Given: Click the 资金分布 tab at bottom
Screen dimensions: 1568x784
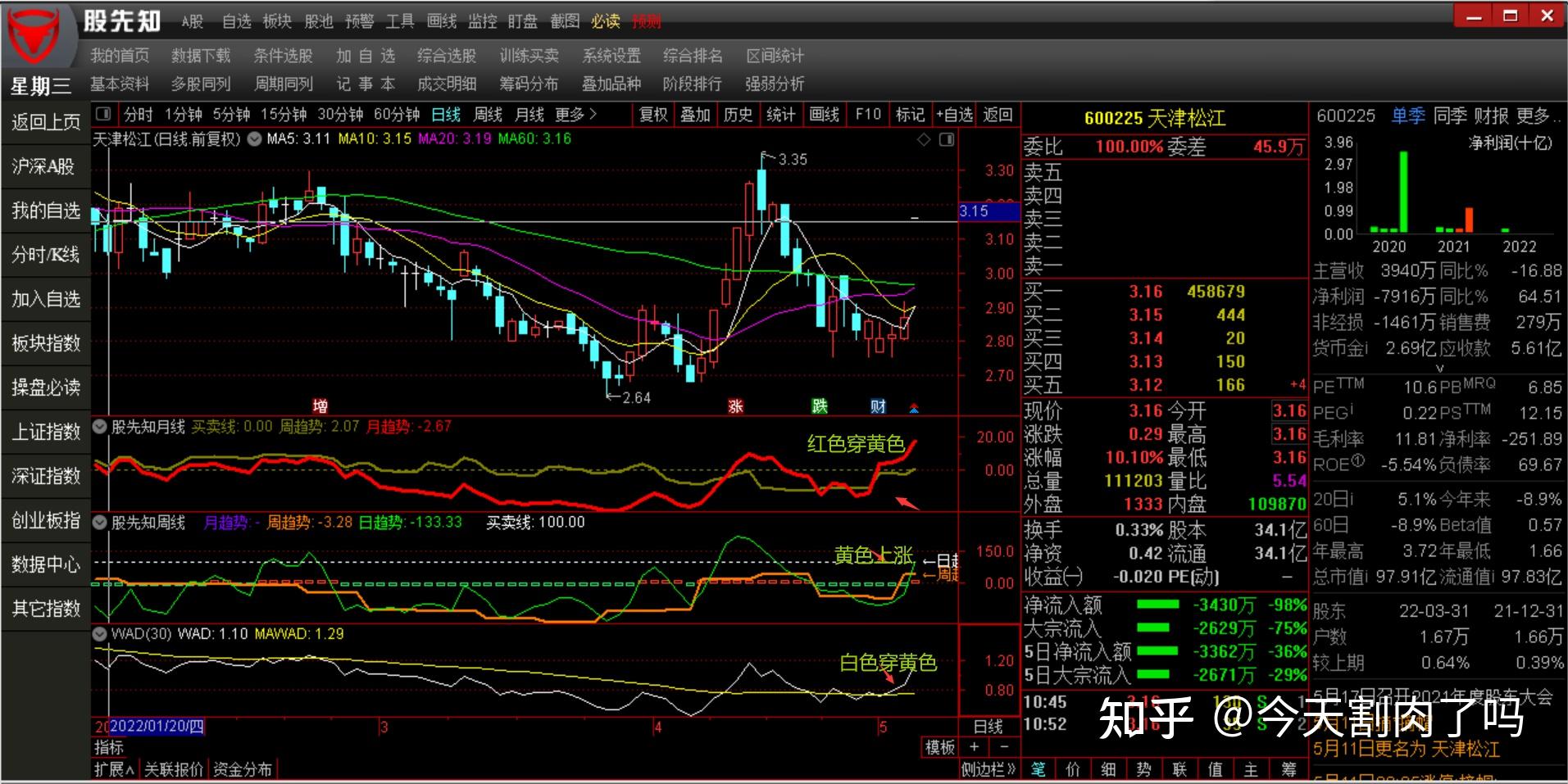Looking at the screenshot, I should [x=243, y=769].
